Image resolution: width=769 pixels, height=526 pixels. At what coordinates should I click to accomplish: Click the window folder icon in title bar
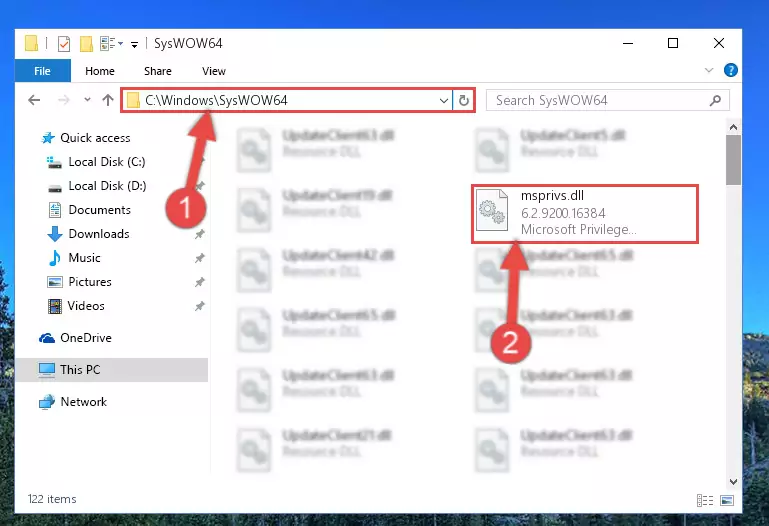coord(31,44)
